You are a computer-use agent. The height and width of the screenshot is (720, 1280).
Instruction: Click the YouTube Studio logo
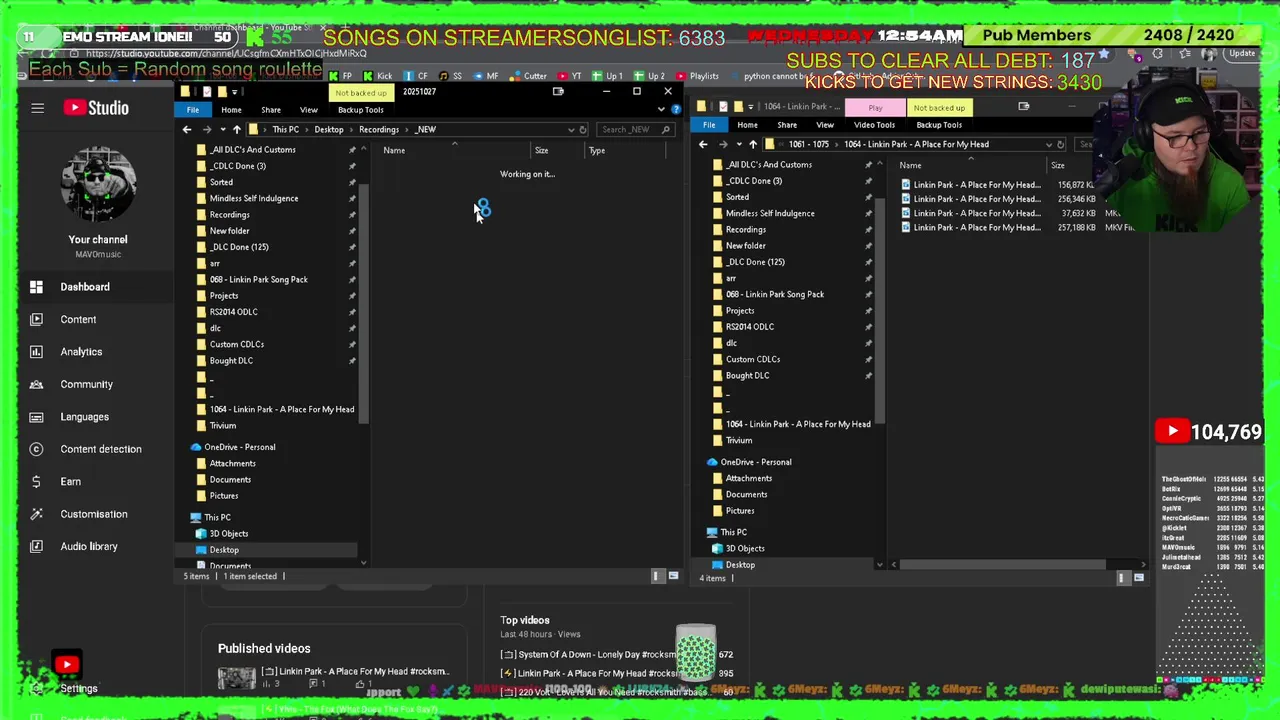[x=96, y=108]
